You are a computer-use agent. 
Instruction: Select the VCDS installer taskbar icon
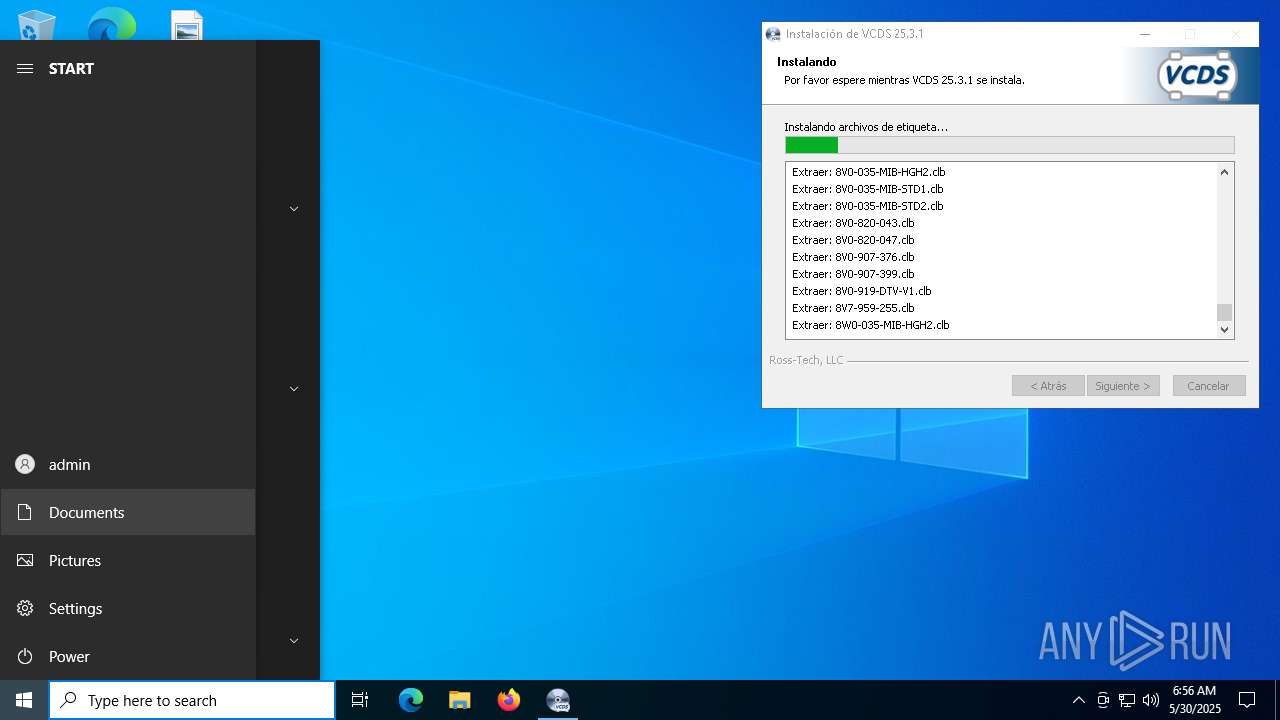(x=558, y=700)
